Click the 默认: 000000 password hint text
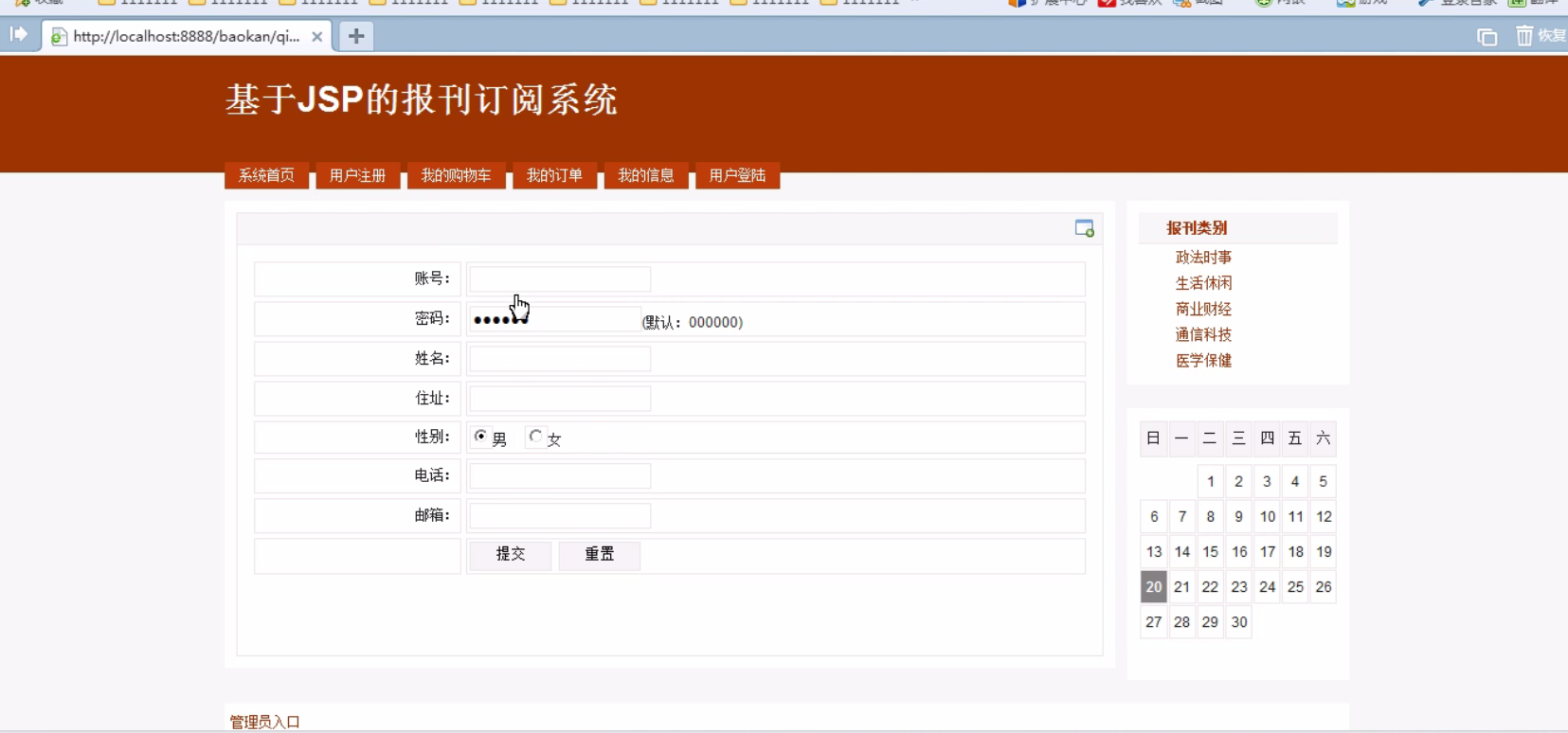This screenshot has width=1568, height=733. pos(693,323)
